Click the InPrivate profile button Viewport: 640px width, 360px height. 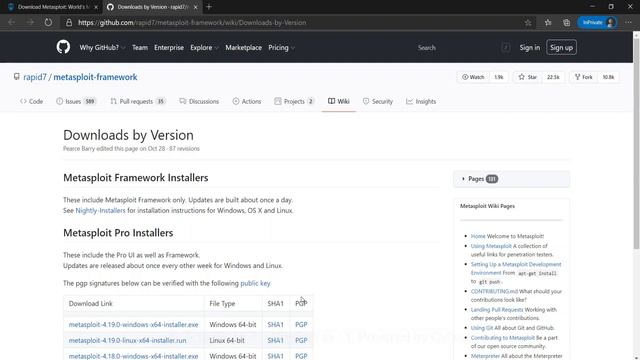pyautogui.click(x=597, y=22)
